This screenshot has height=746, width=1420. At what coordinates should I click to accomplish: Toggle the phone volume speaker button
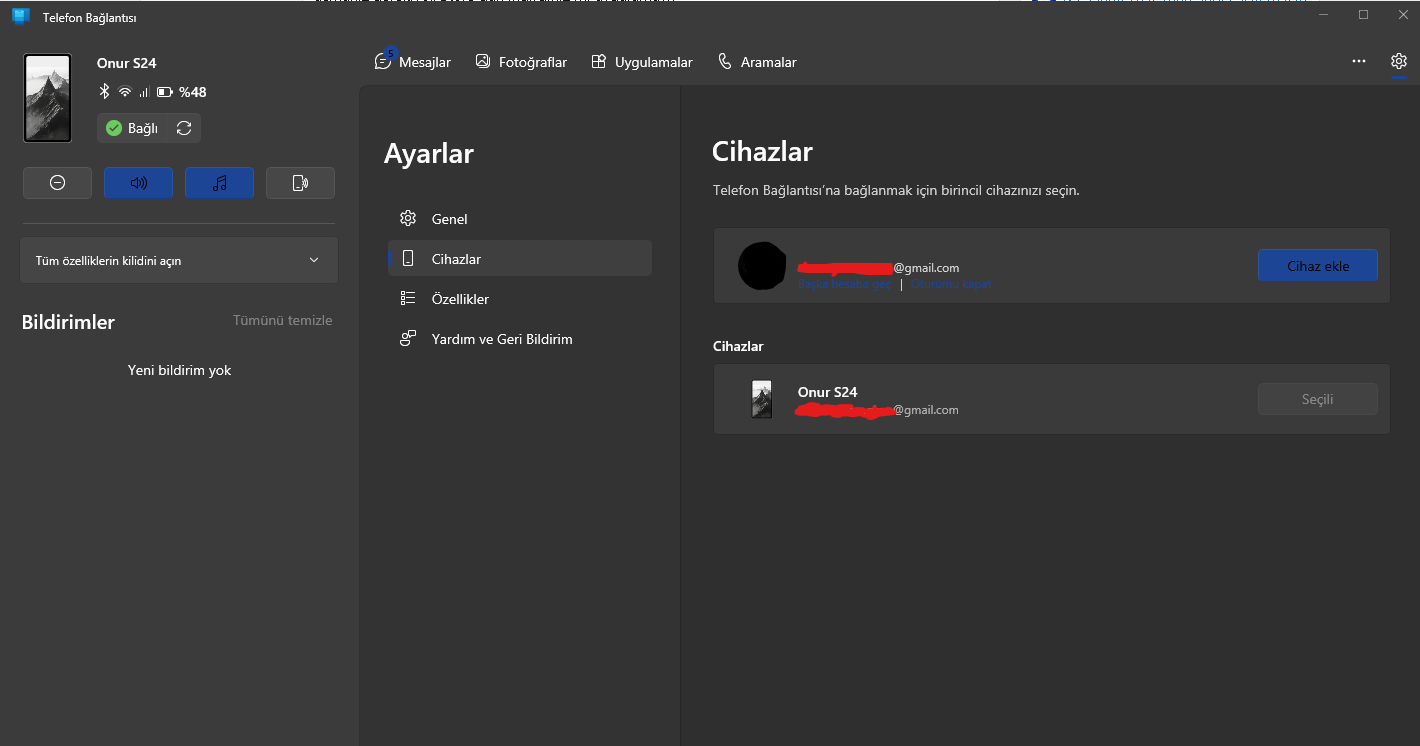[x=138, y=183]
